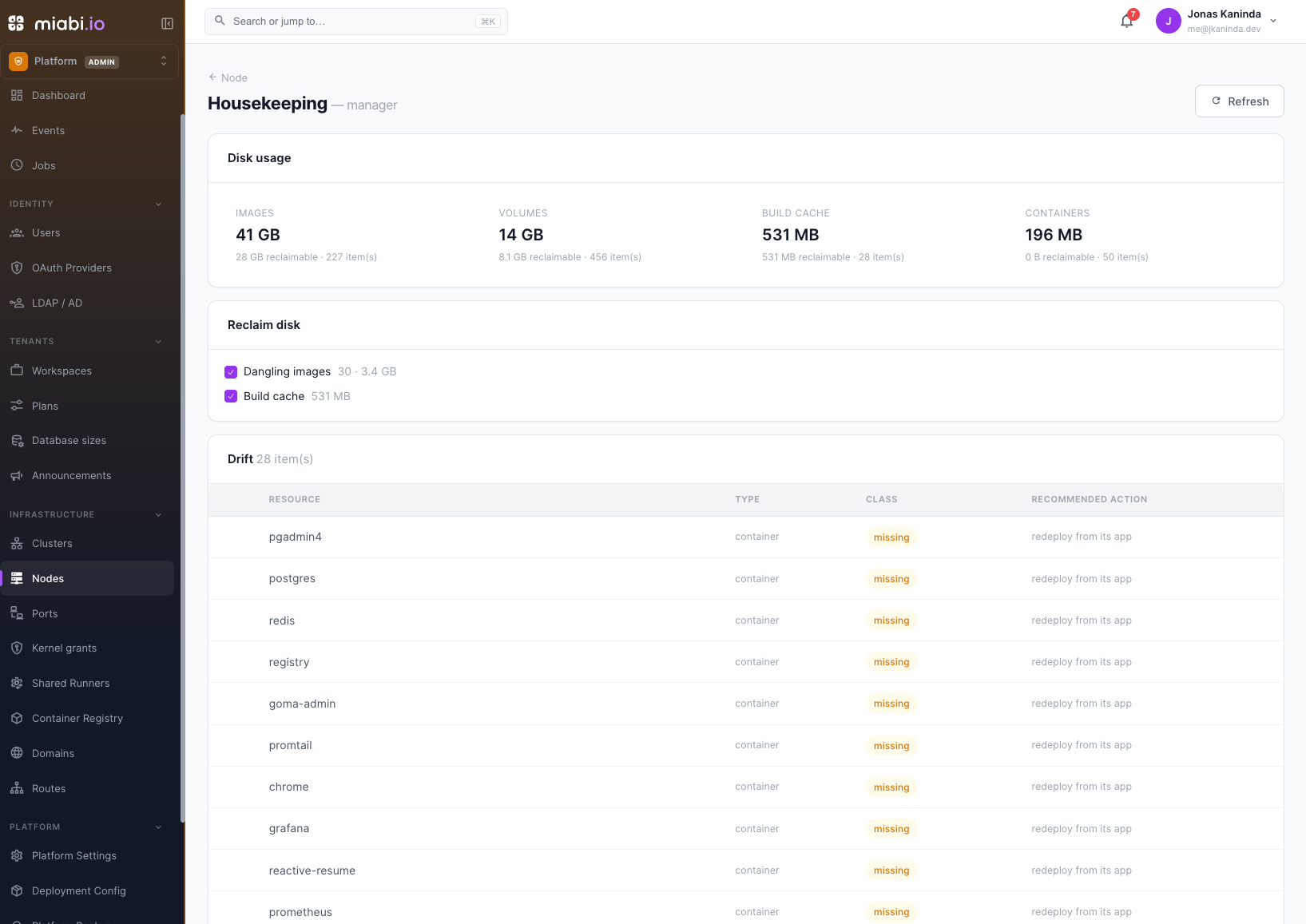
Task: Uncheck the Build cache checkbox
Action: coord(231,396)
